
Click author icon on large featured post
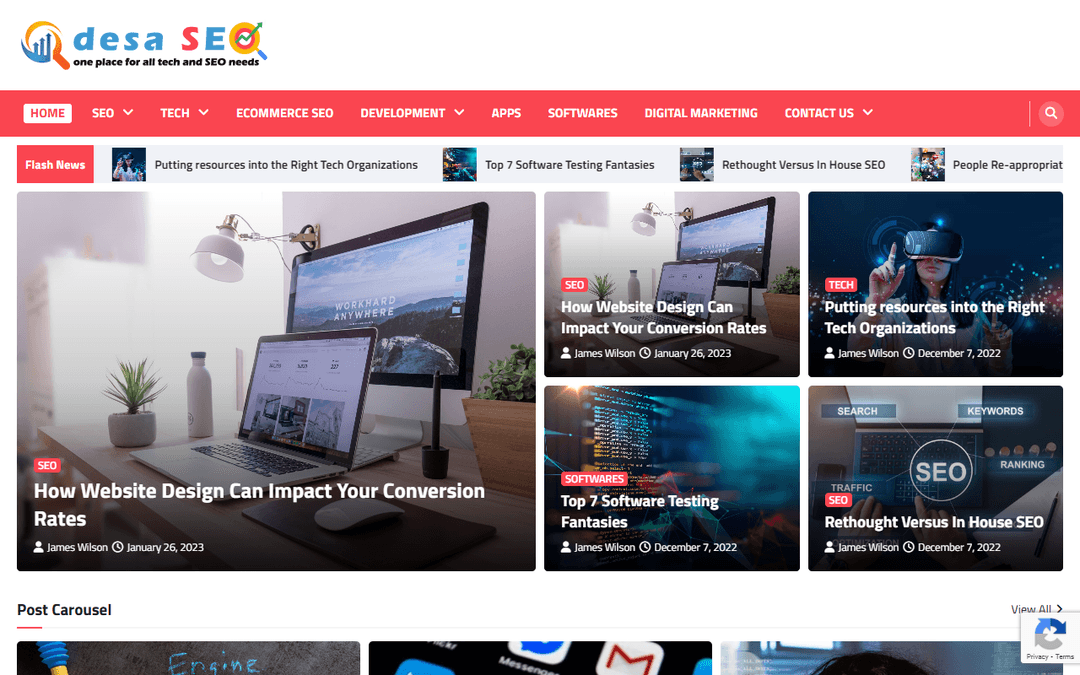[x=39, y=547]
